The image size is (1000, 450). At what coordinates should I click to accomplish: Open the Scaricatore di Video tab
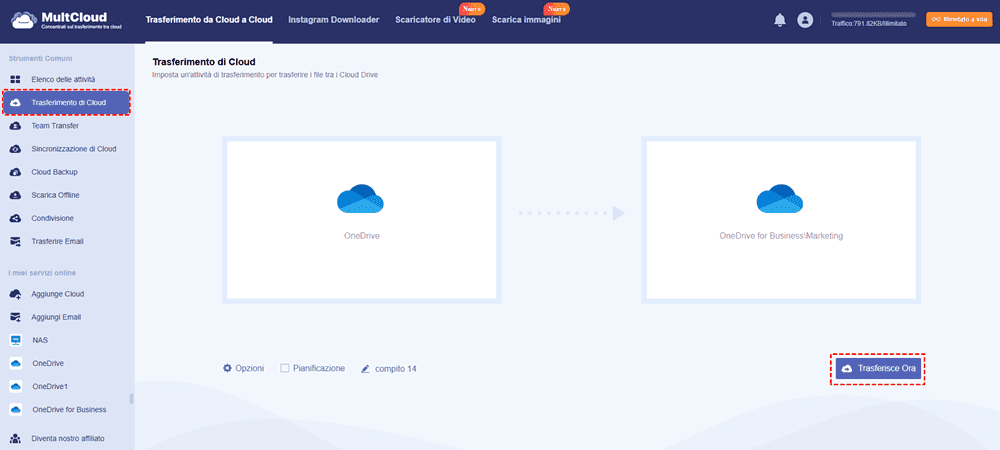436,20
